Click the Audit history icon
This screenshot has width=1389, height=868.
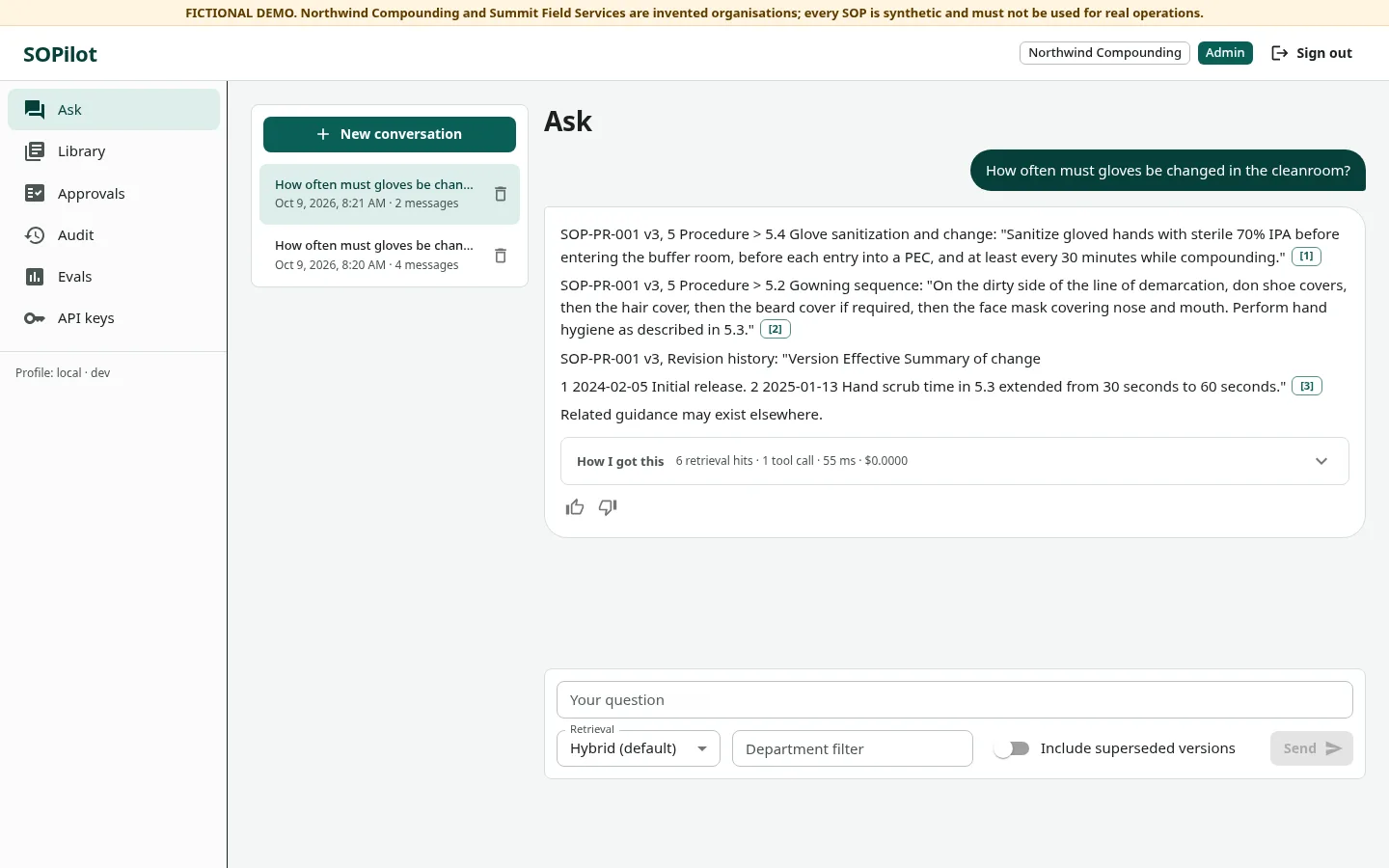pos(35,235)
